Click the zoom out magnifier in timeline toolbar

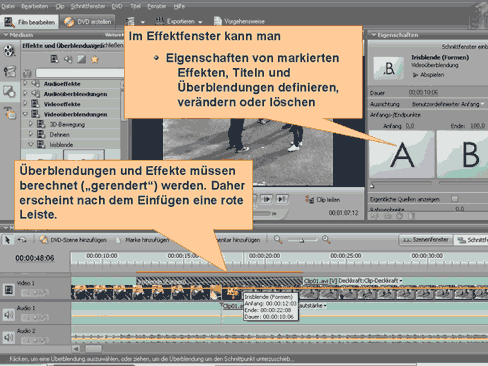click(x=278, y=239)
